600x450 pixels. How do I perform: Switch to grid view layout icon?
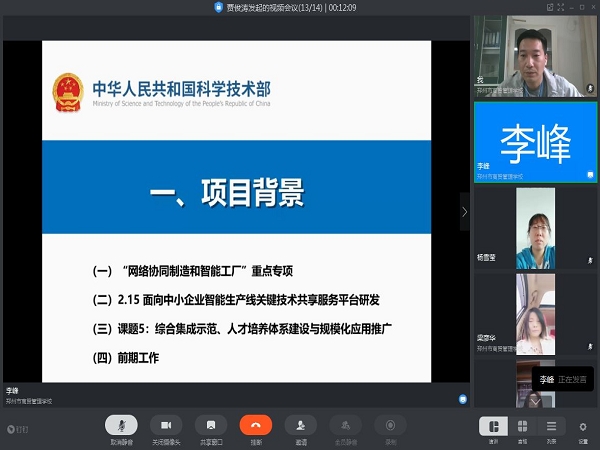[522, 426]
